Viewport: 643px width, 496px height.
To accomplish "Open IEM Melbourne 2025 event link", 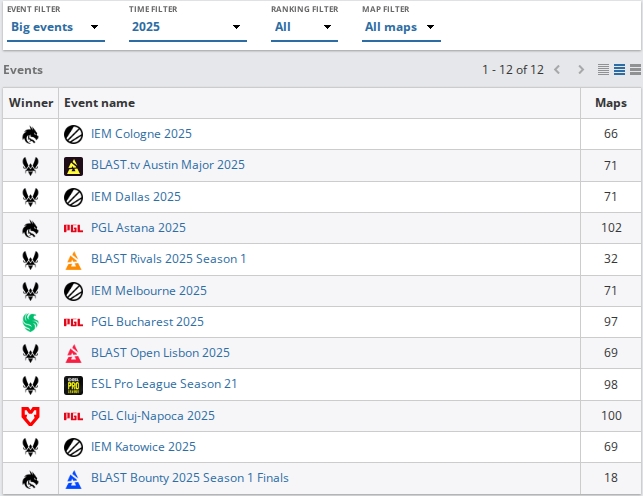I will 149,291.
